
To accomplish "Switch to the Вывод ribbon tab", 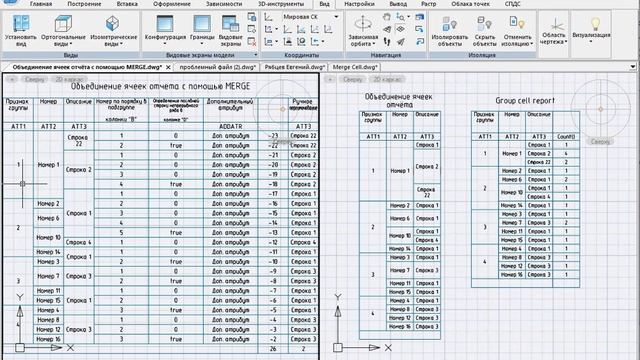I will (398, 4).
